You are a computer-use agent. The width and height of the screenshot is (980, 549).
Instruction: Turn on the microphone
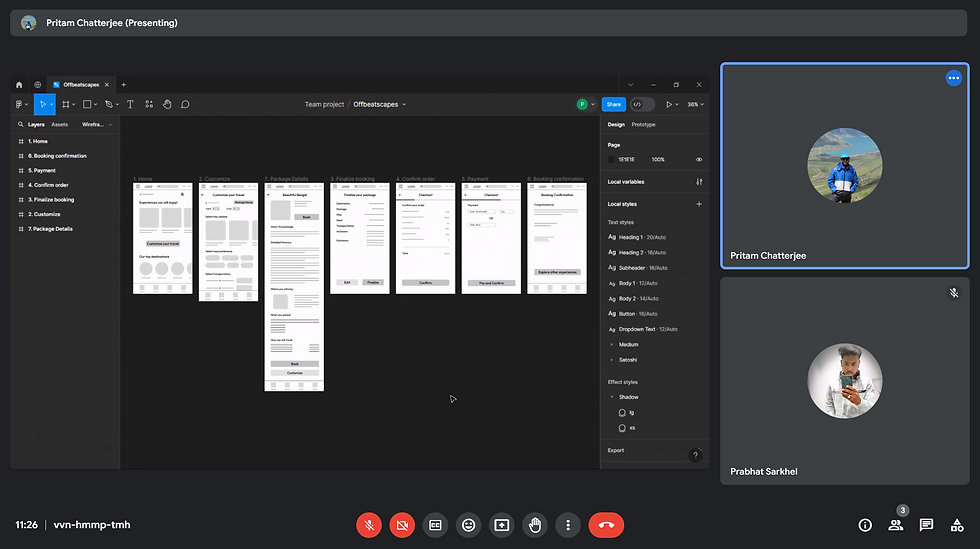(369, 525)
